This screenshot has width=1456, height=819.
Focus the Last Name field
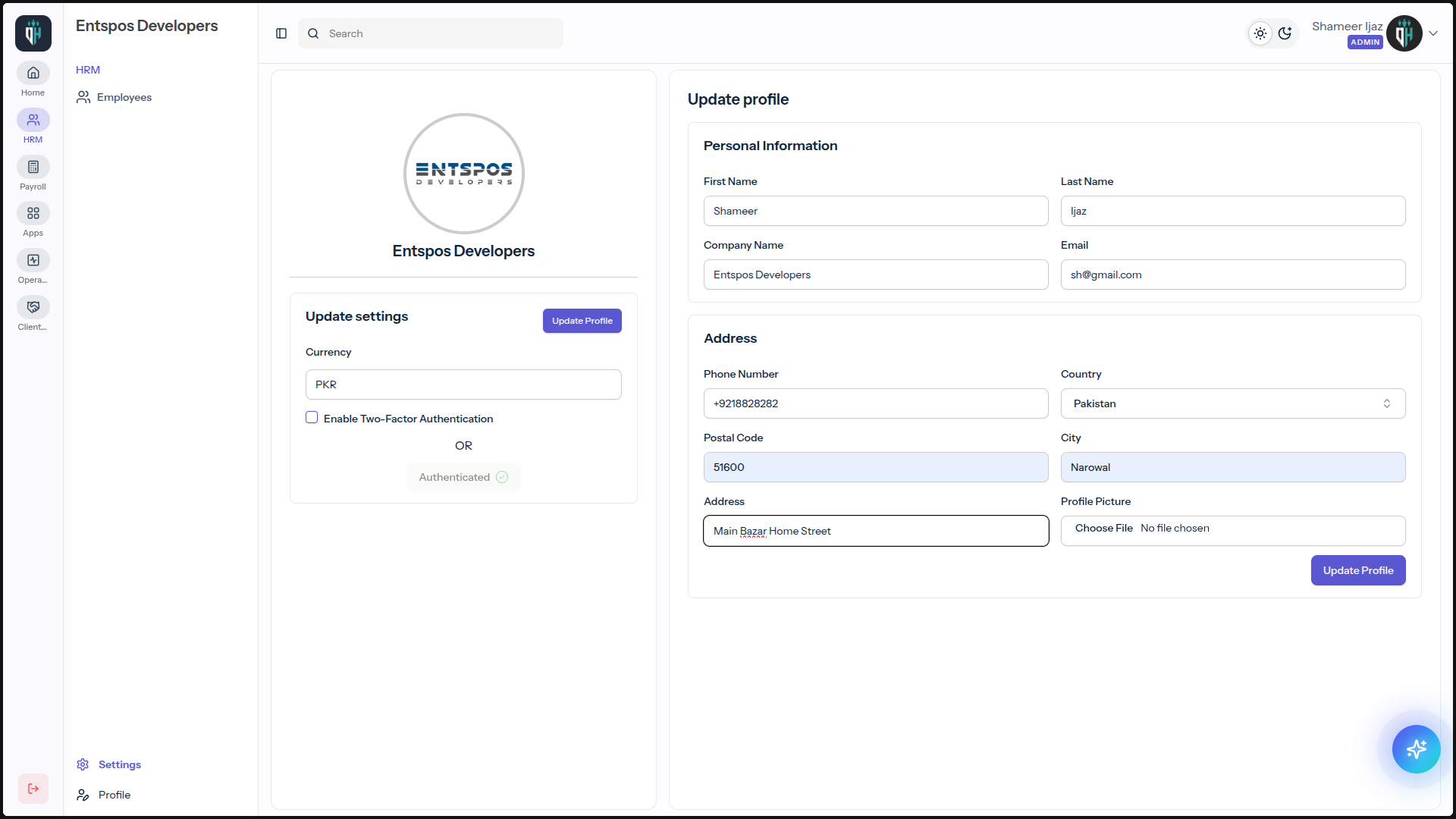coord(1233,211)
